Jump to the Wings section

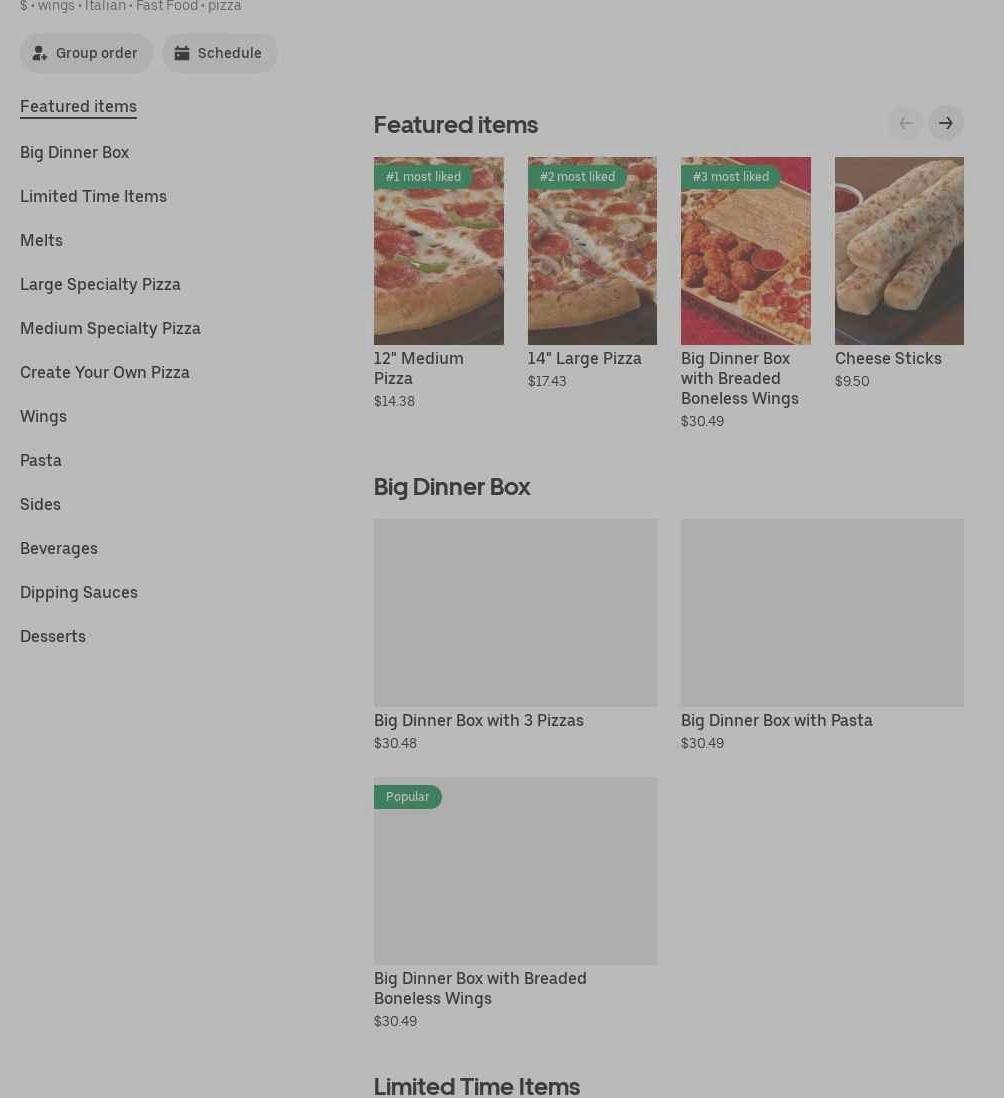pyautogui.click(x=43, y=416)
